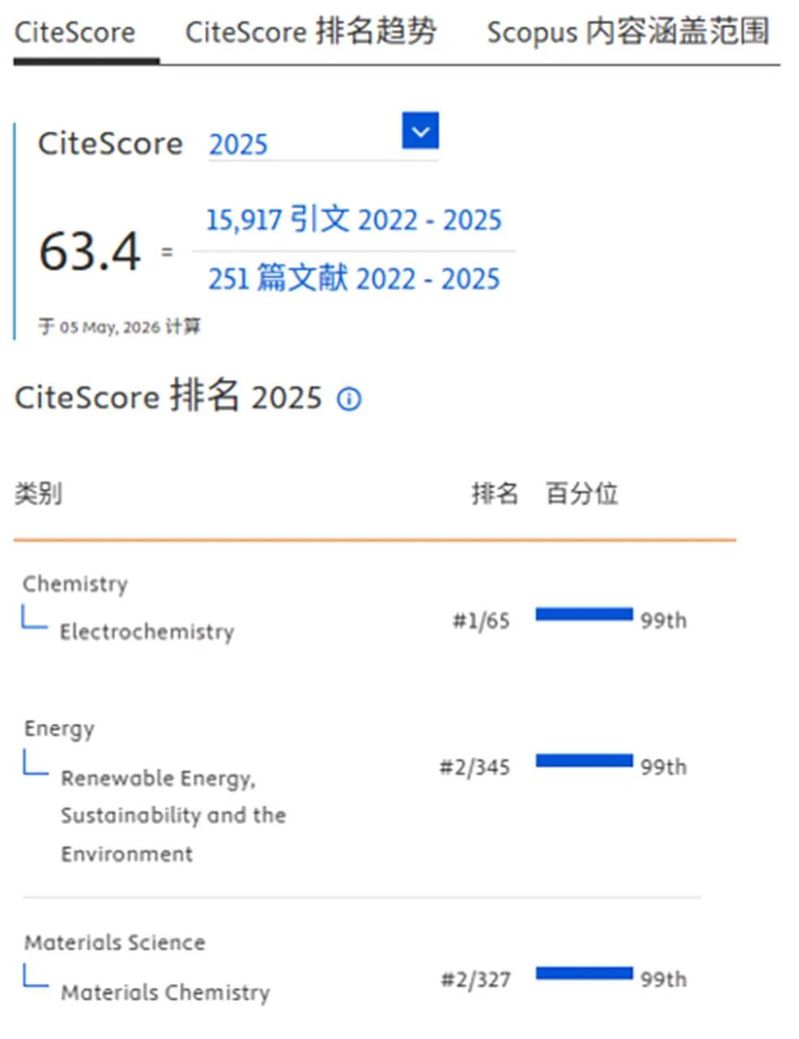This screenshot has height=1039, width=799.
Task: Open the 251 篇文献 2022 - 2025 link
Action: 354,278
